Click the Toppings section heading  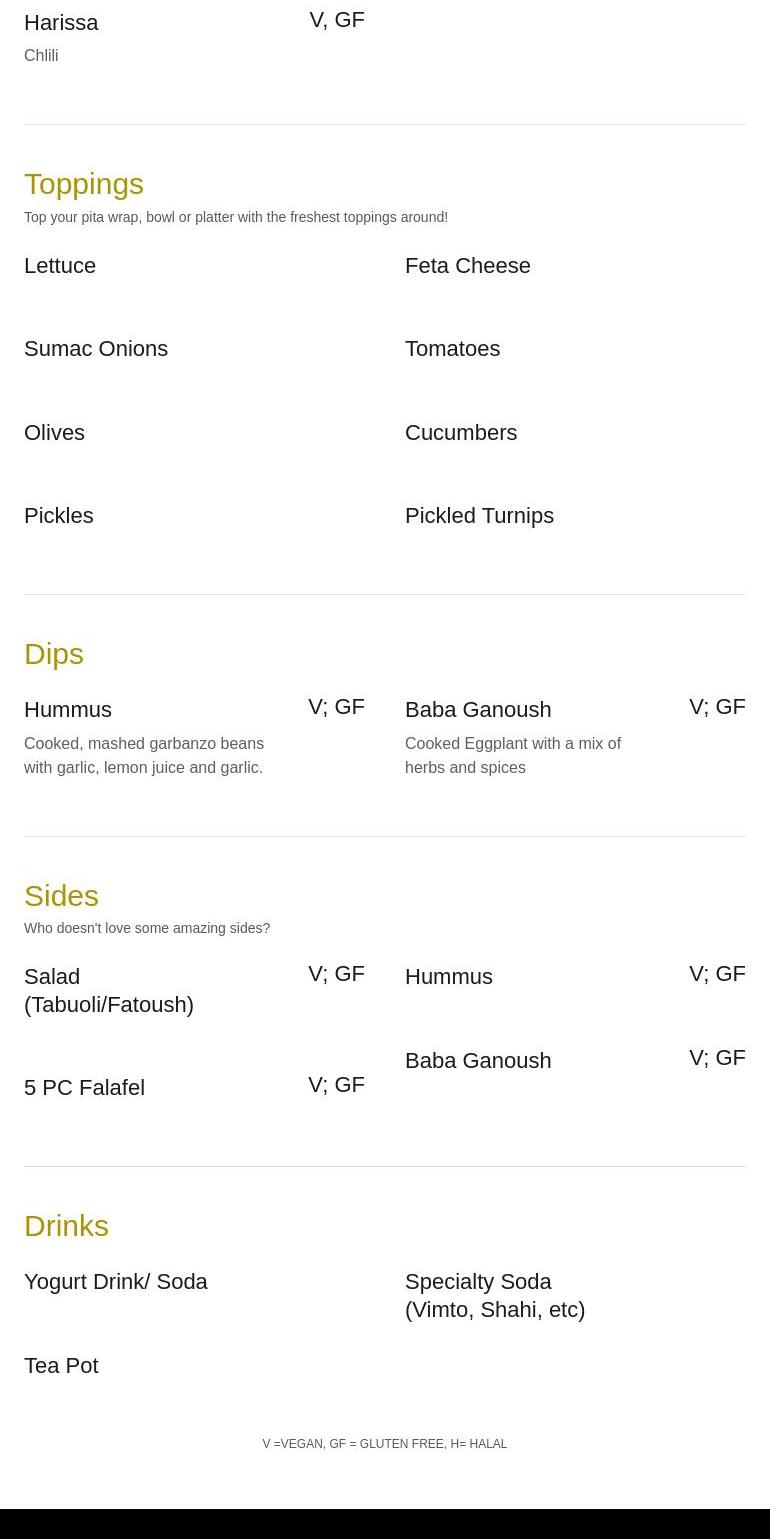tap(84, 184)
